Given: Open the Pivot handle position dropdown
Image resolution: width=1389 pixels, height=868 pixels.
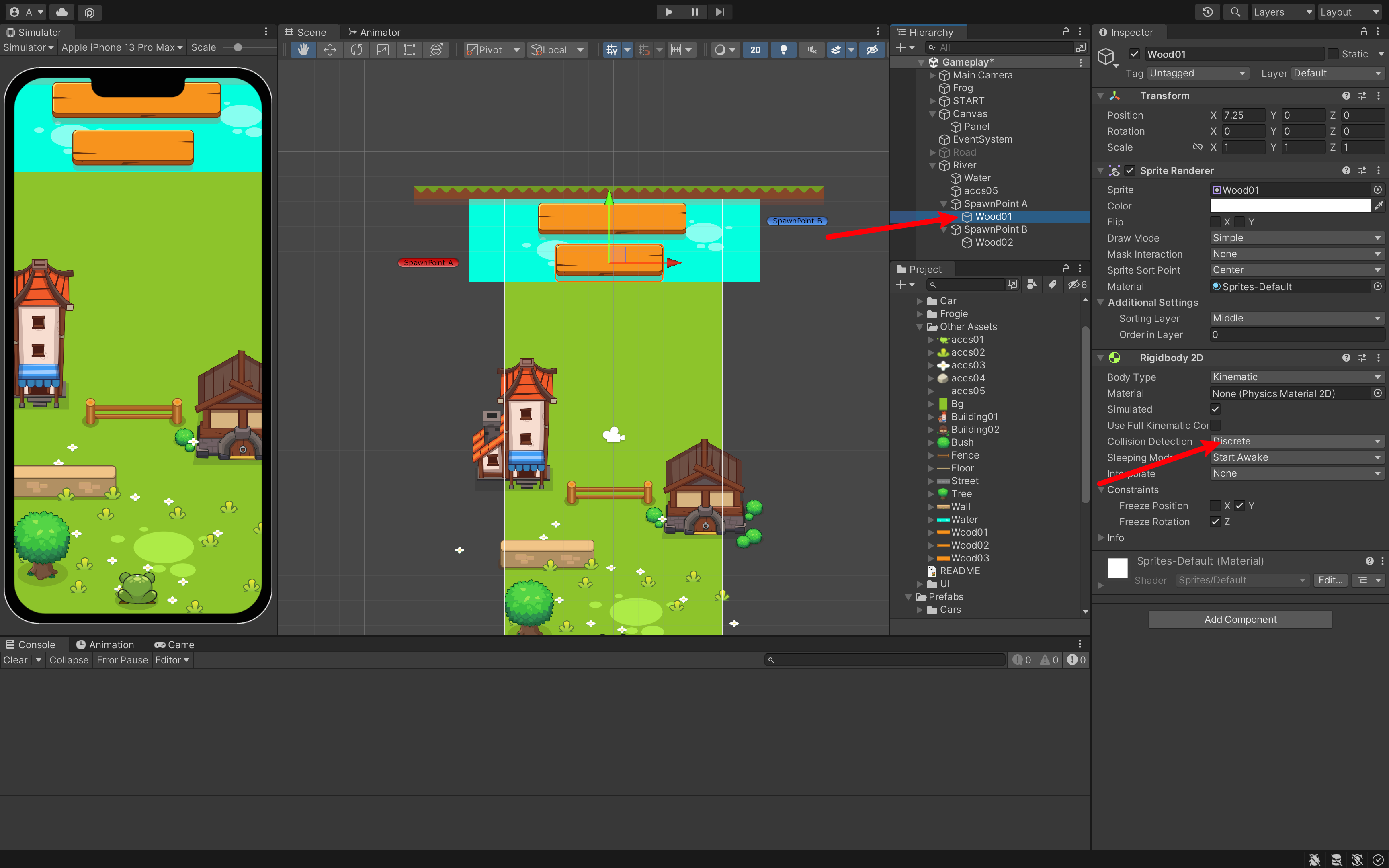Looking at the screenshot, I should click(494, 50).
